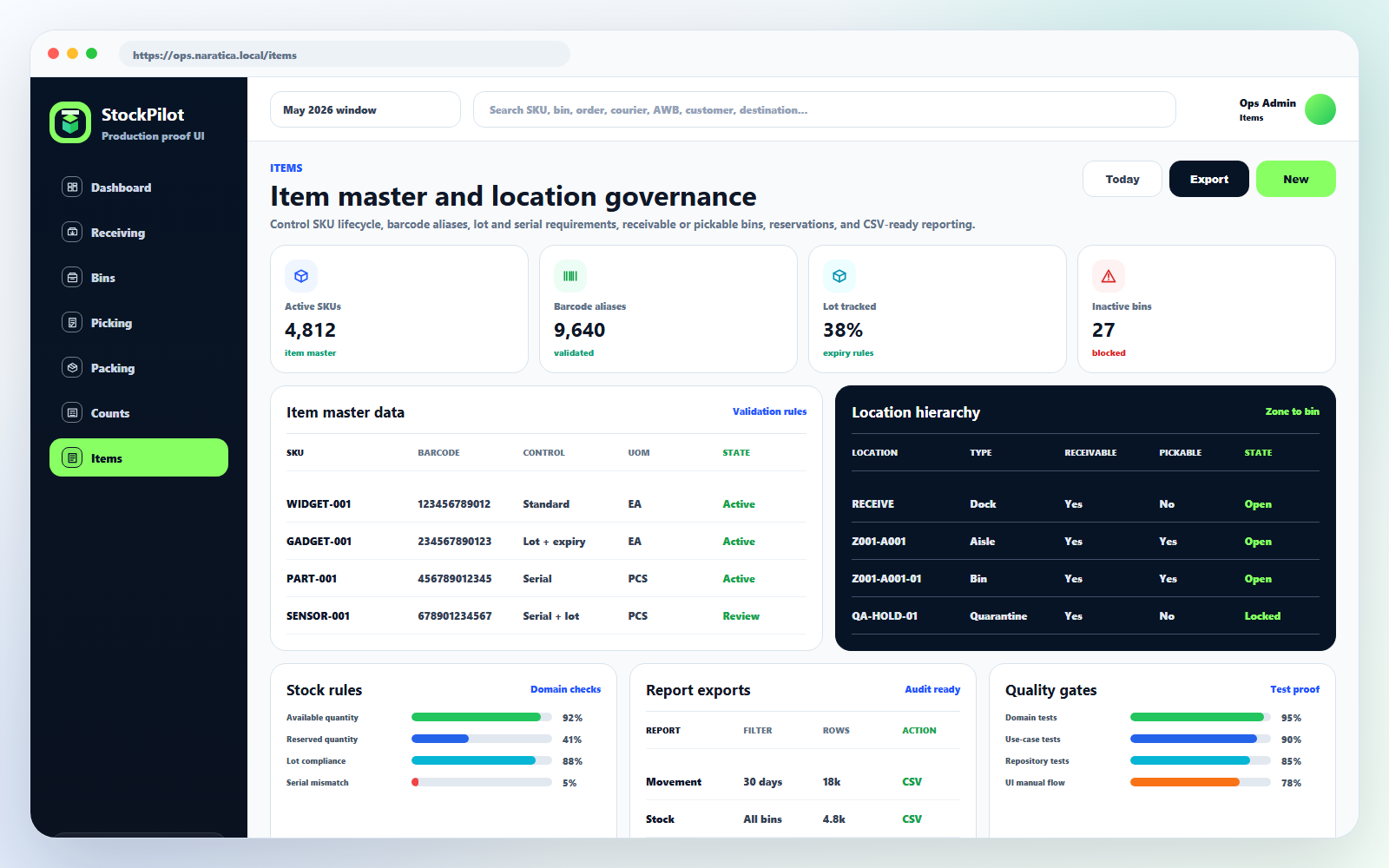Click the Lot tracked cube icon
The width and height of the screenshot is (1389, 868).
tap(839, 276)
